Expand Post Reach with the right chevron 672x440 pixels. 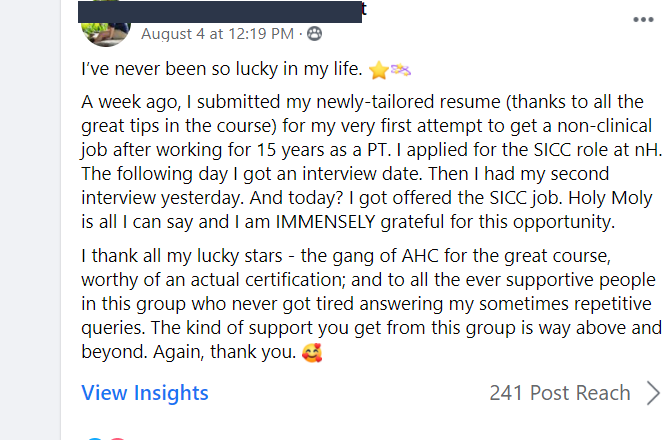point(653,393)
